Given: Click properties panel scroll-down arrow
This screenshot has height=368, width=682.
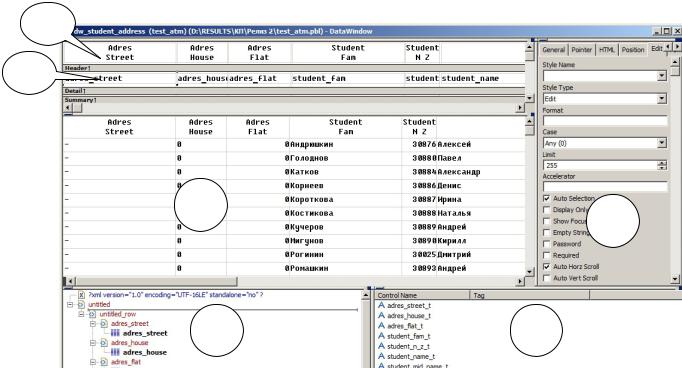Looking at the screenshot, I should [x=675, y=278].
